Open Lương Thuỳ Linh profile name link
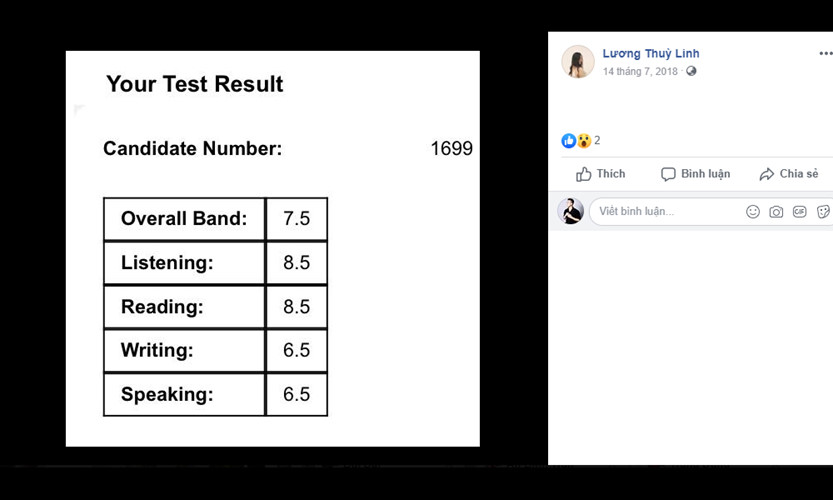 coord(650,54)
